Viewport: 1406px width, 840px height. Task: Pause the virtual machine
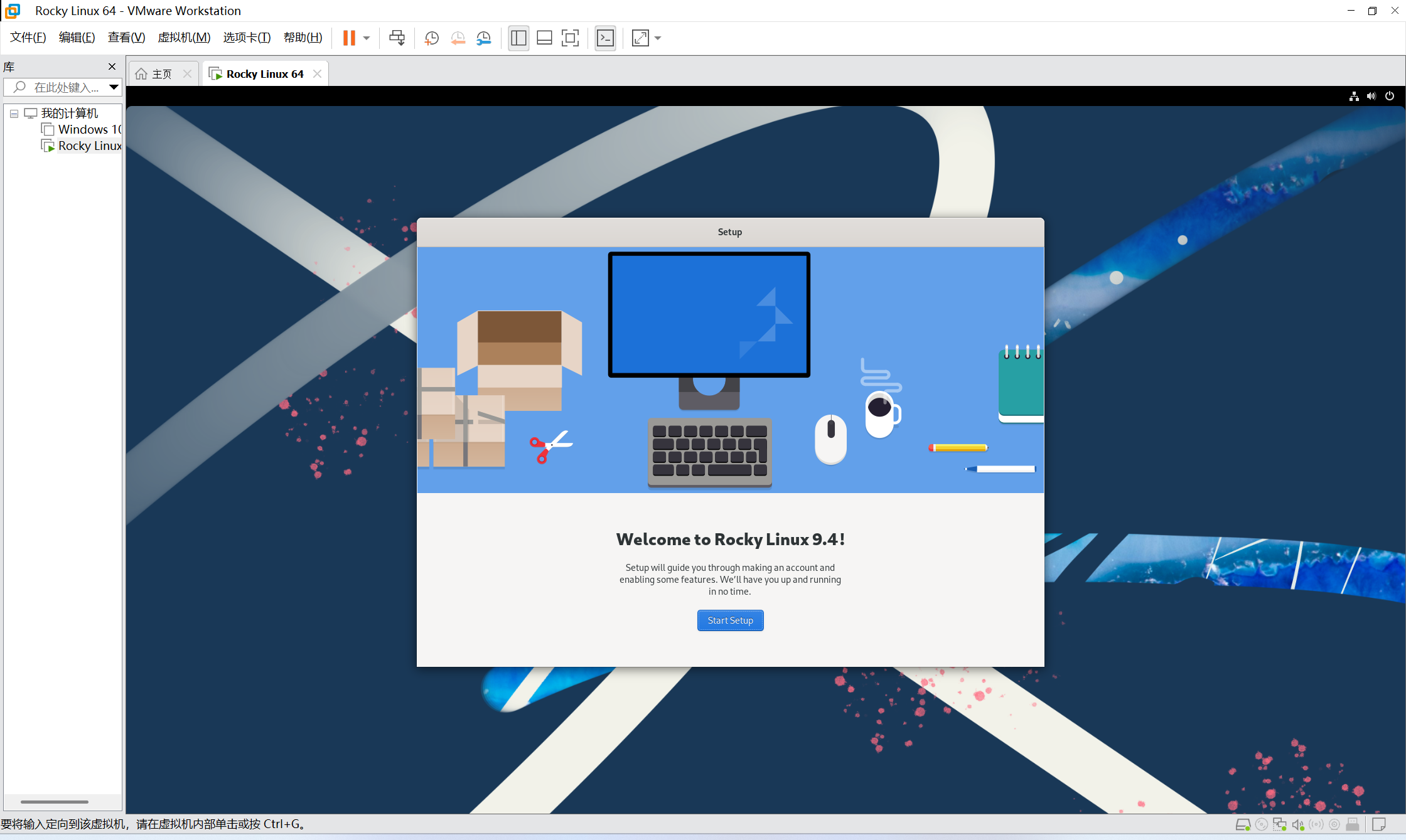click(x=349, y=38)
